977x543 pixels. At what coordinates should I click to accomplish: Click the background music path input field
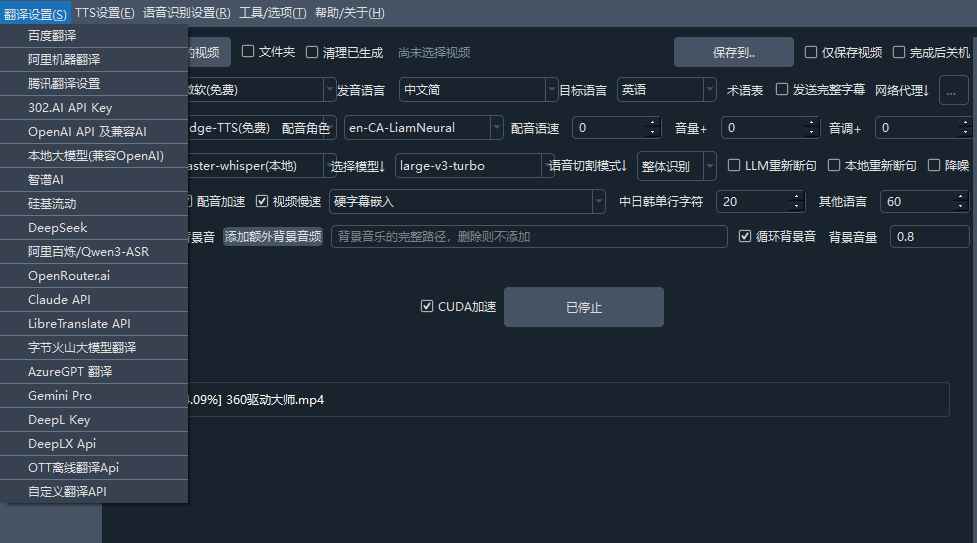point(528,237)
